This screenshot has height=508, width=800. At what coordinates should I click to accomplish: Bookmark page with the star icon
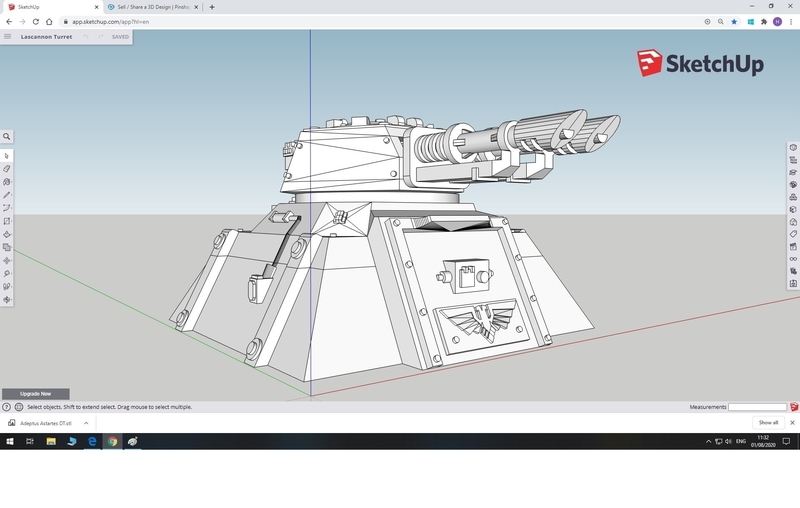734,22
